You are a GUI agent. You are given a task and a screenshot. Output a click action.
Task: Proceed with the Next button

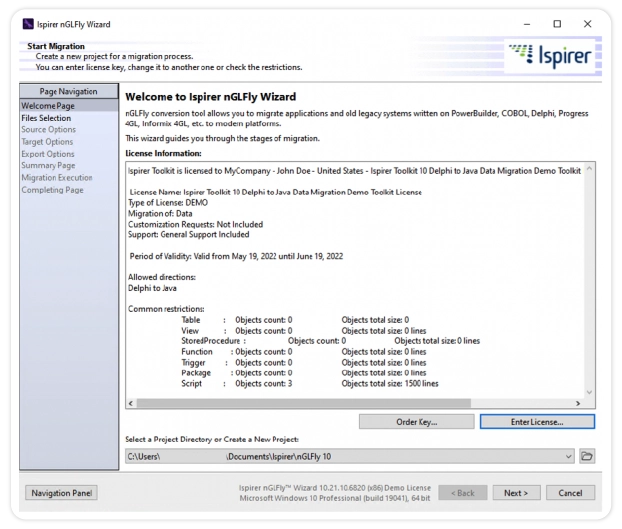[x=515, y=493]
